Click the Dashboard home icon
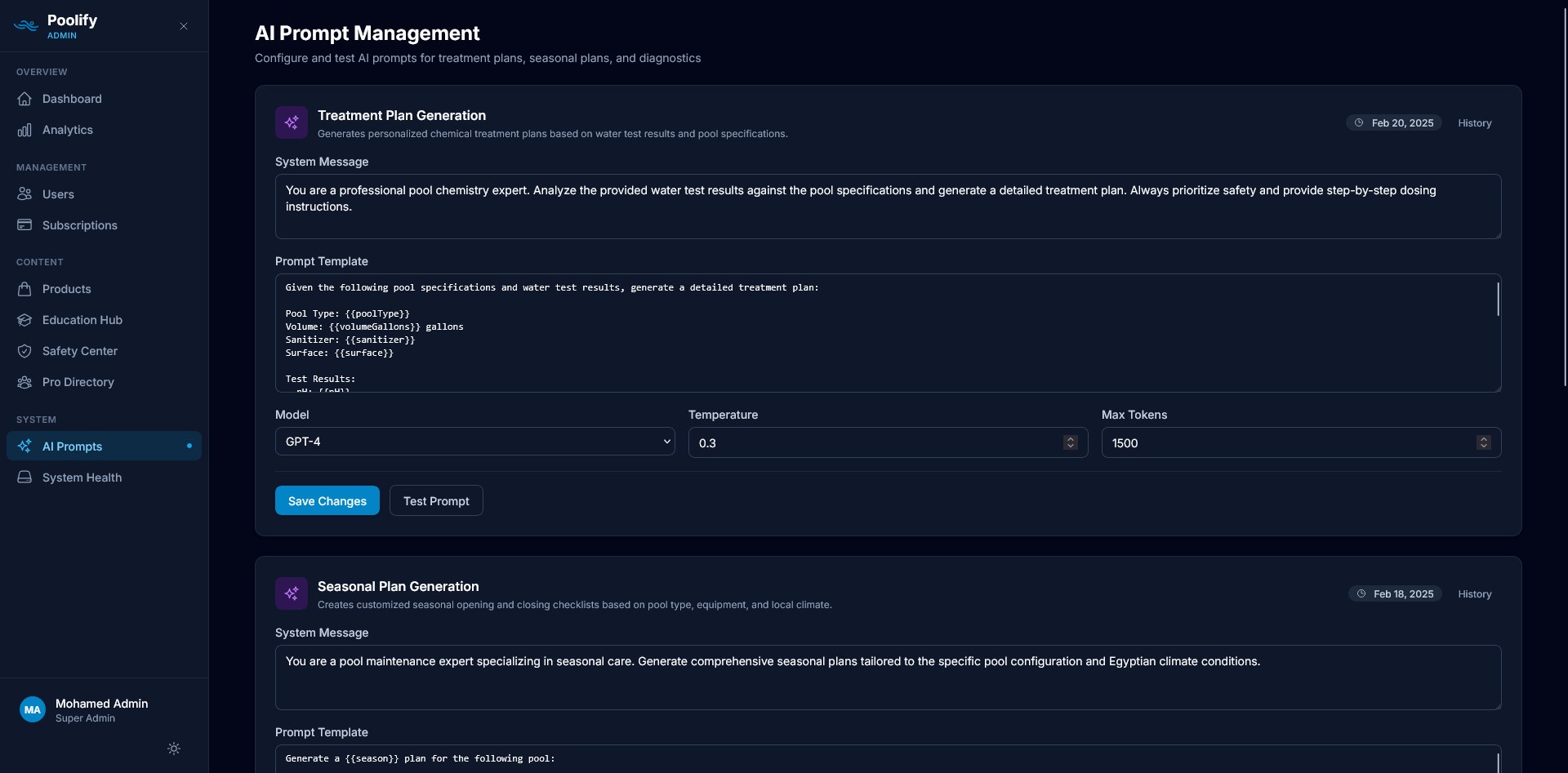 pos(24,99)
